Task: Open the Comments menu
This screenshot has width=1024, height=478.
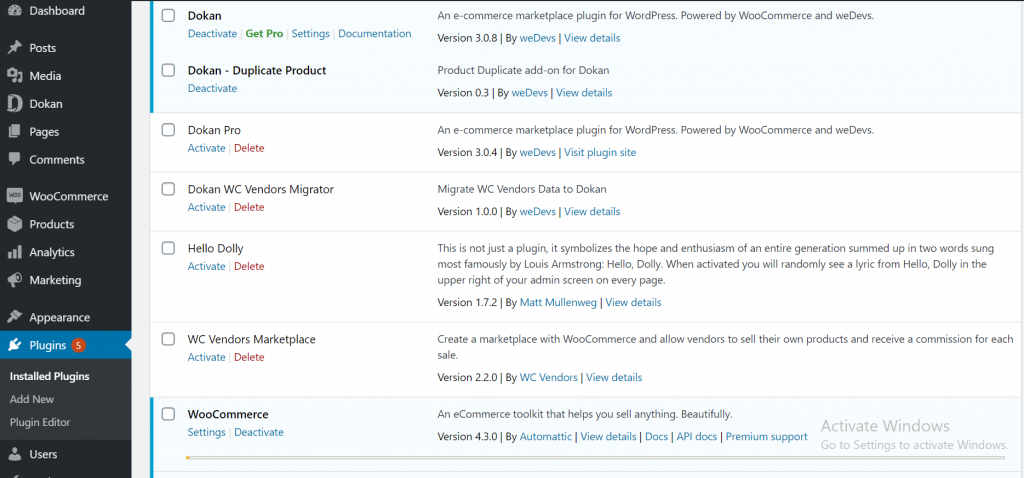Action: (x=57, y=159)
